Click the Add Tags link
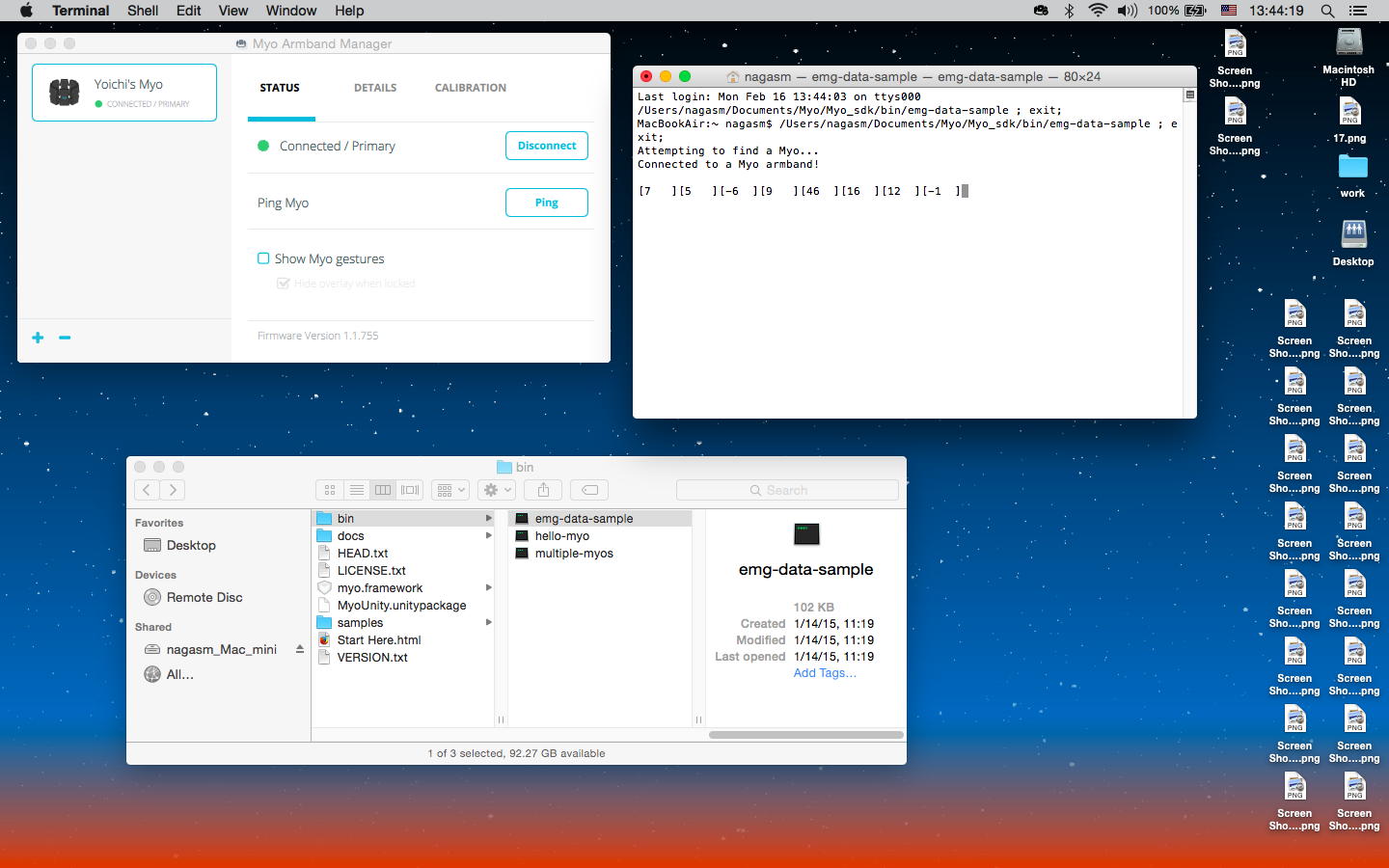The image size is (1389, 868). 824,673
